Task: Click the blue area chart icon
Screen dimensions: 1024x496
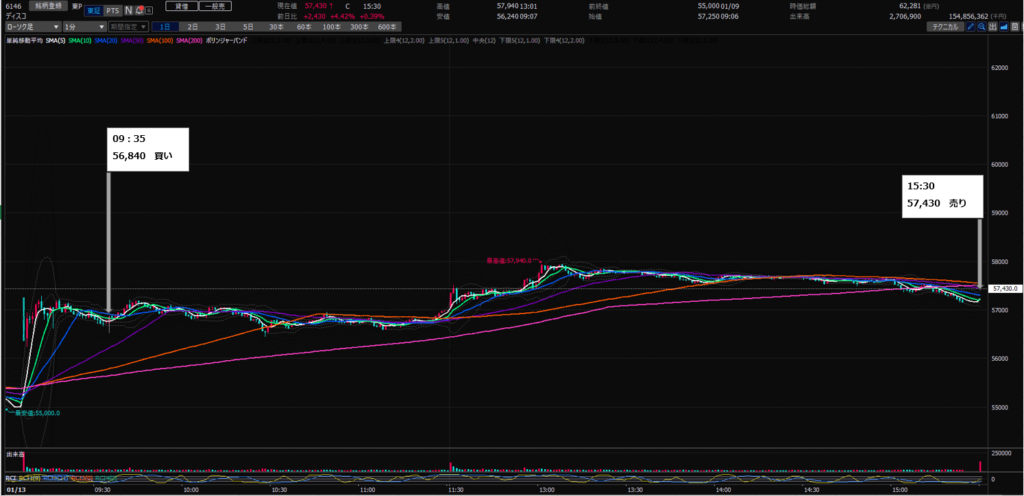Action: tap(1006, 26)
